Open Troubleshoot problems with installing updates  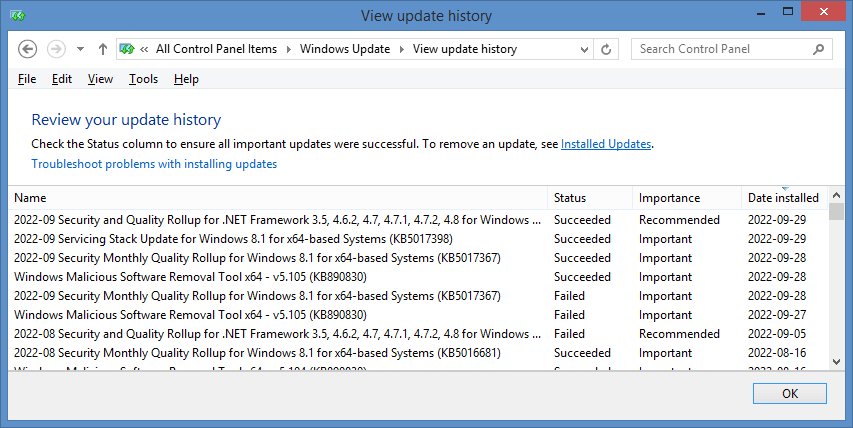point(154,164)
